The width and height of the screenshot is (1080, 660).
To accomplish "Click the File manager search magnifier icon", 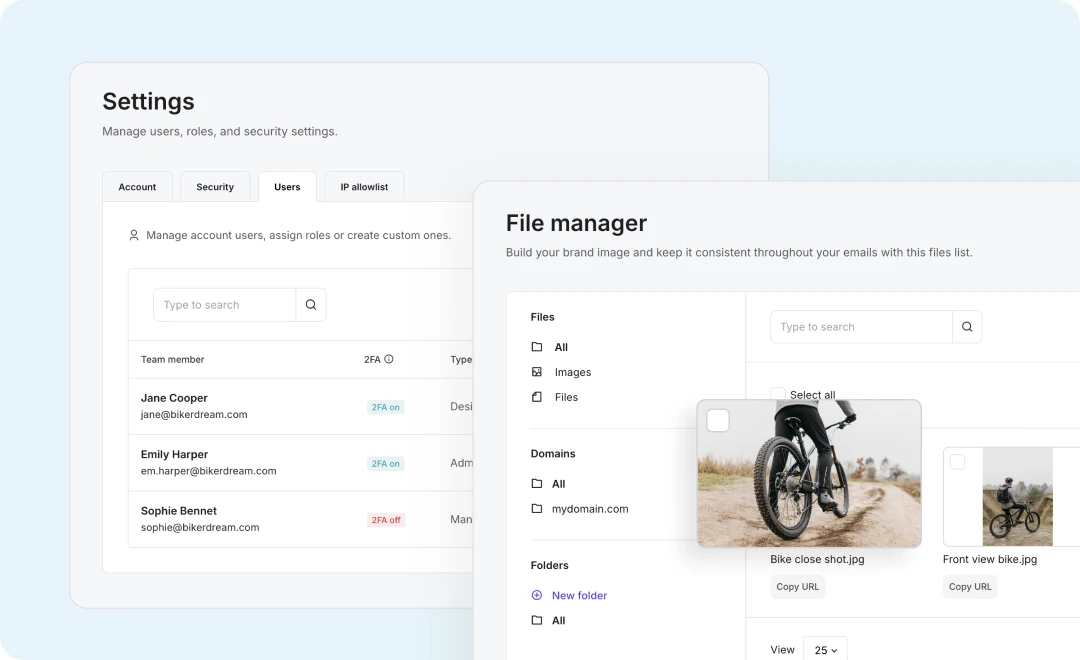I will pyautogui.click(x=967, y=327).
